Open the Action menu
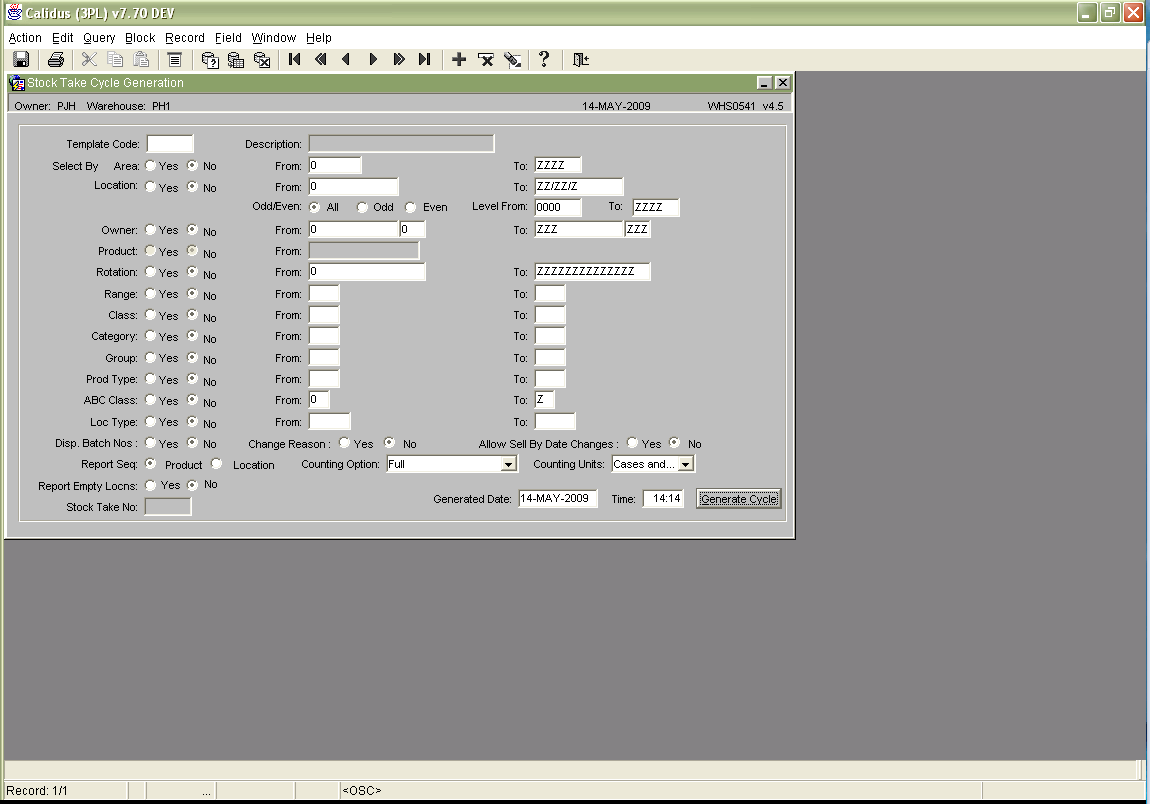Screen dimensions: 1150x804 coord(25,37)
